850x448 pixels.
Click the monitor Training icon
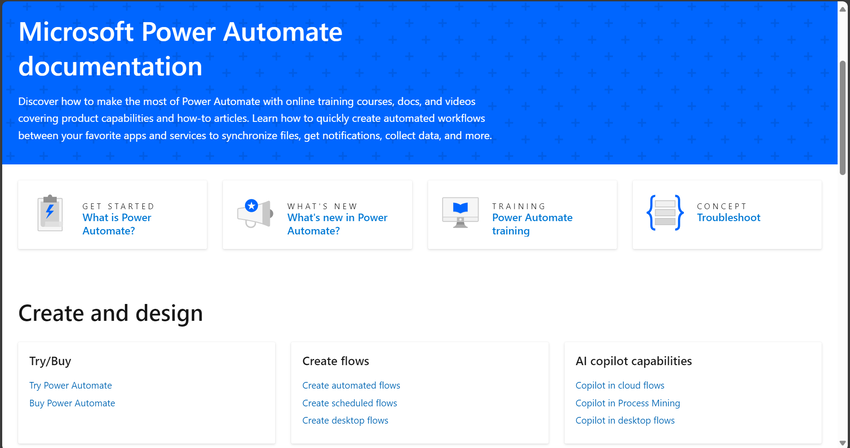[x=460, y=213]
